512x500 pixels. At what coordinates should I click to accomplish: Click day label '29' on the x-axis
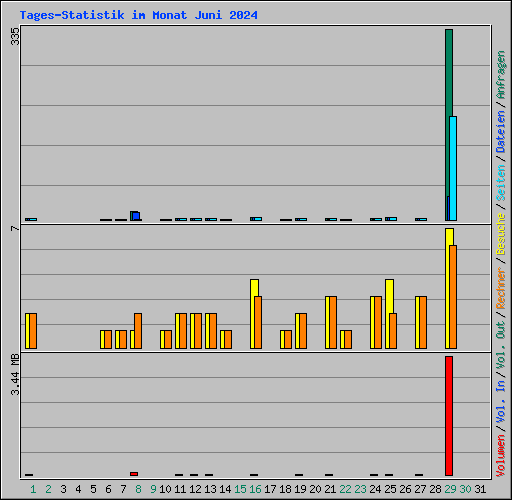coord(450,489)
